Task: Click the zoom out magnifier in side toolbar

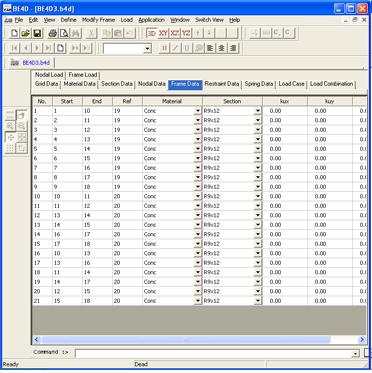Action: point(21,126)
